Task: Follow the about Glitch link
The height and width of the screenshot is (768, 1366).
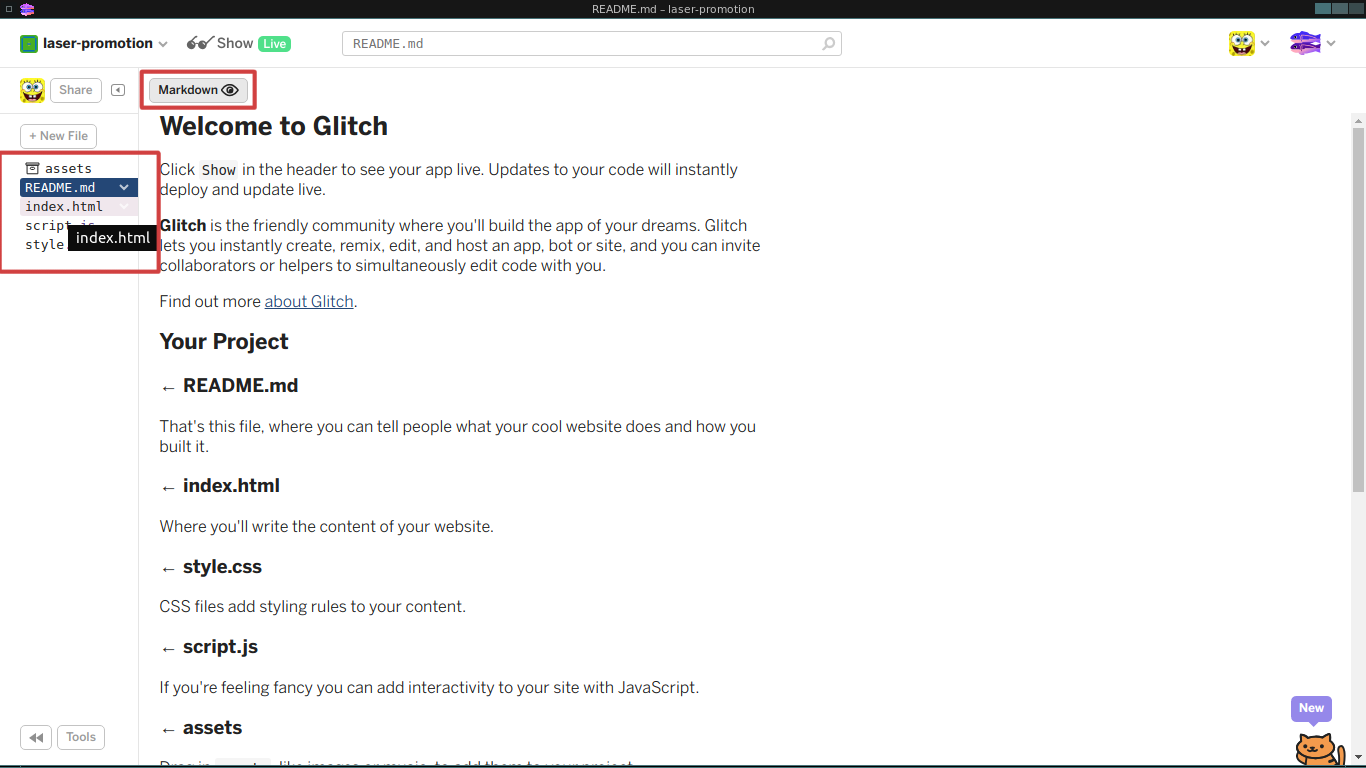Action: coord(309,301)
